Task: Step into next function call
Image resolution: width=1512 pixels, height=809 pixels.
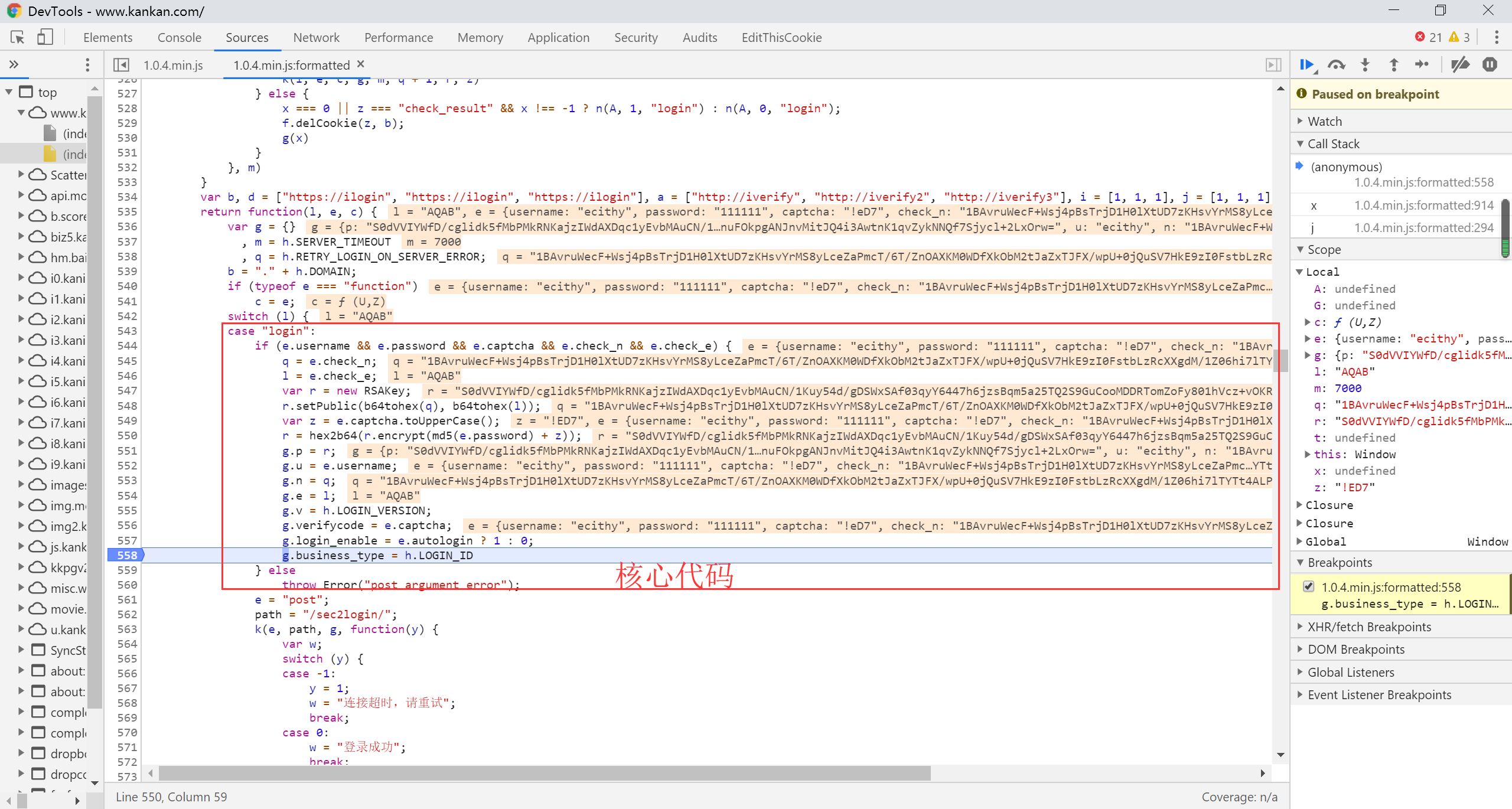Action: tap(1365, 65)
